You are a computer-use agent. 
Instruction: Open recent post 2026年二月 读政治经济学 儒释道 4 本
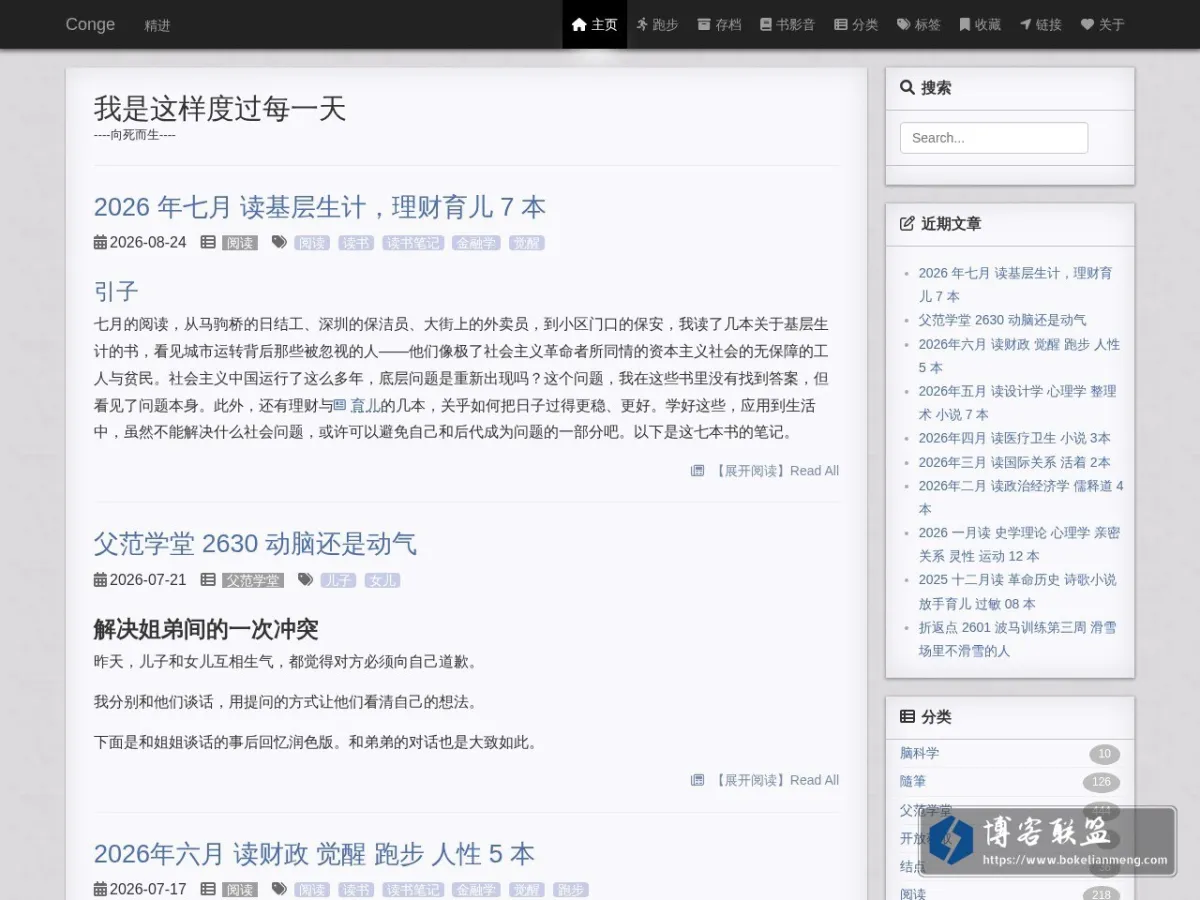coord(1021,496)
